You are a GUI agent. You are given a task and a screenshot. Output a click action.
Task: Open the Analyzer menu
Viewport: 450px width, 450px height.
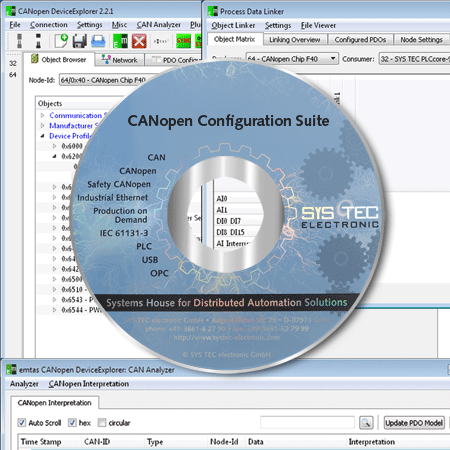(24, 384)
